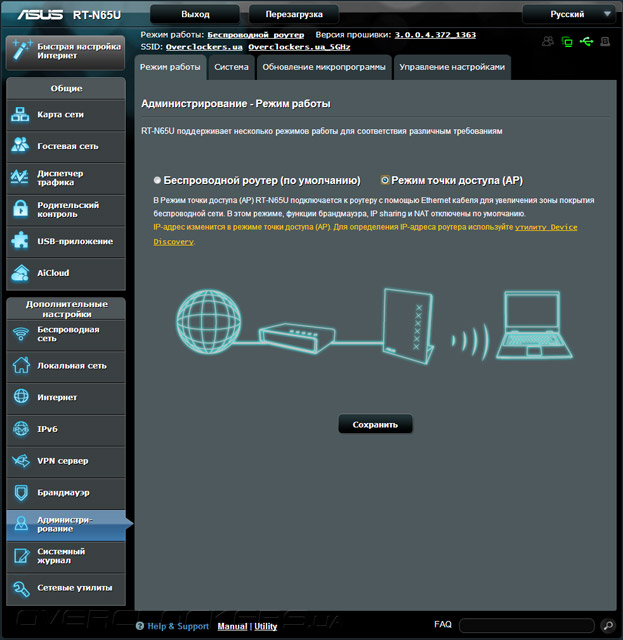
Task: Open the Manual link in footer
Action: coord(232,626)
